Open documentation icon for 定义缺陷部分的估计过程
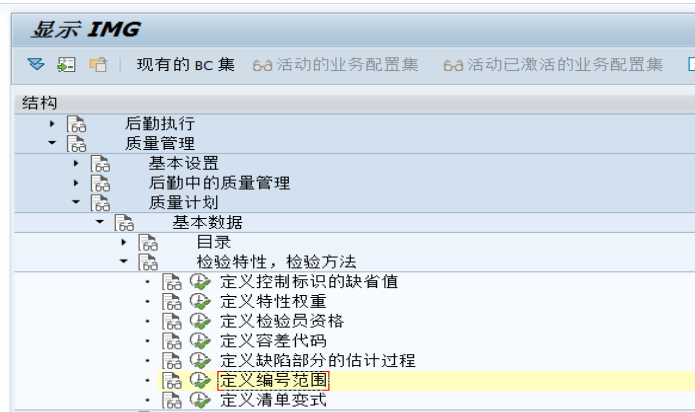The height and width of the screenshot is (412, 695). coord(172,361)
